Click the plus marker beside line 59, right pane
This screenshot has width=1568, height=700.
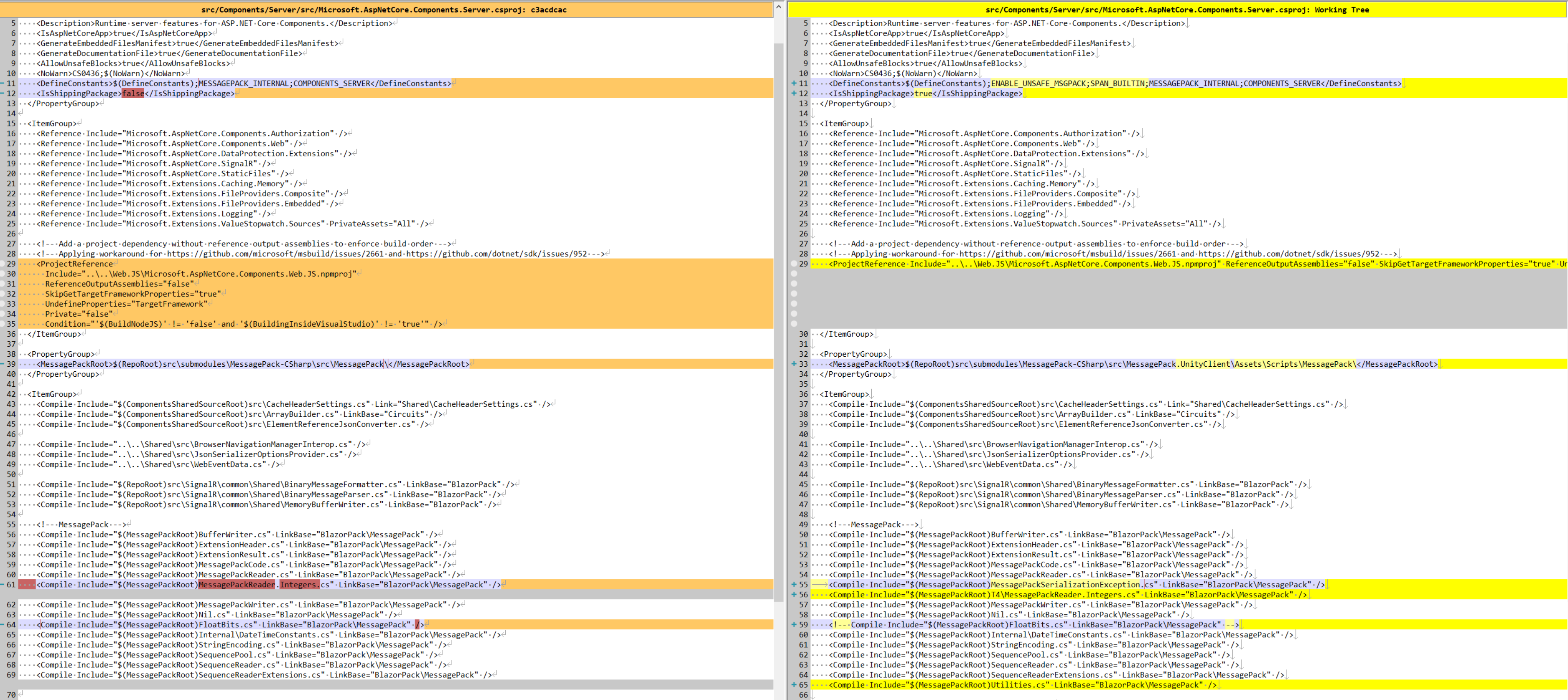coord(794,624)
